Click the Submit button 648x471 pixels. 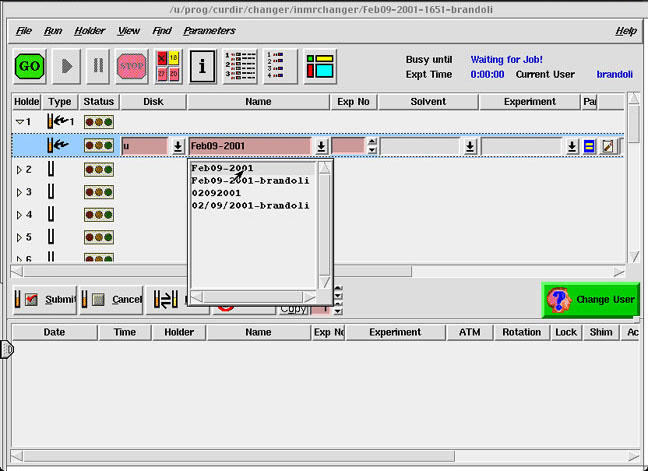[x=45, y=299]
